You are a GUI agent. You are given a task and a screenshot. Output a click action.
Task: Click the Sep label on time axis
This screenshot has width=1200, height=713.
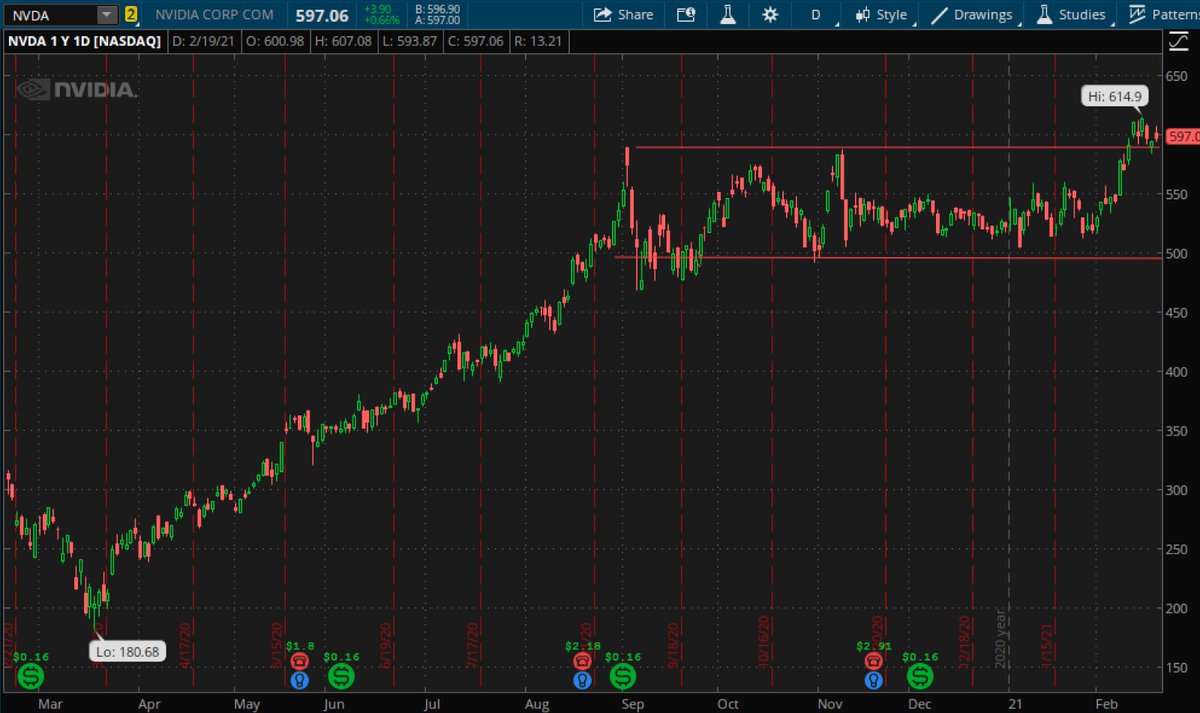pyautogui.click(x=631, y=703)
